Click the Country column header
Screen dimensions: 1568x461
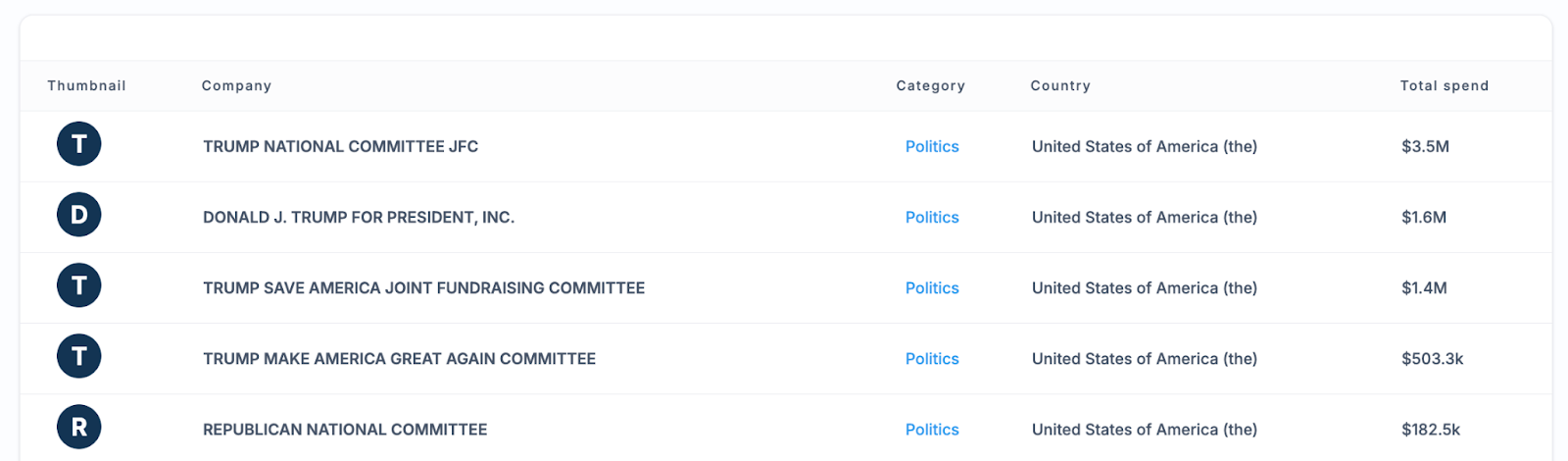(1060, 85)
